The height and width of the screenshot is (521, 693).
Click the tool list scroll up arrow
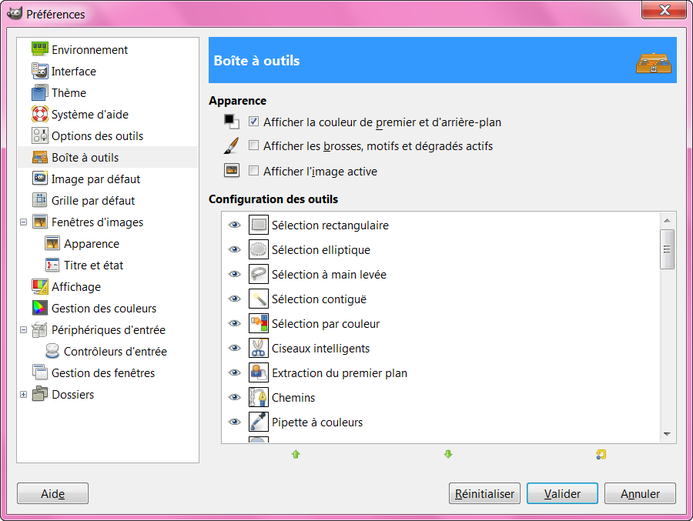[667, 220]
